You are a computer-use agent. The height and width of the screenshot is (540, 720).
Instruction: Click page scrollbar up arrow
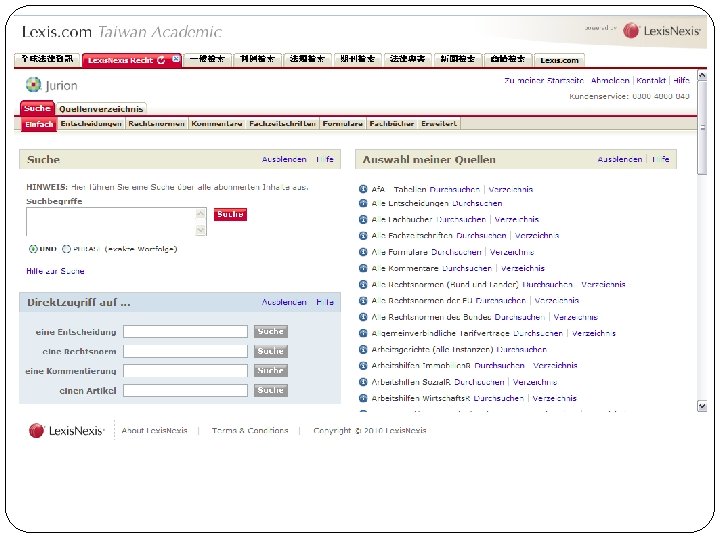[702, 76]
